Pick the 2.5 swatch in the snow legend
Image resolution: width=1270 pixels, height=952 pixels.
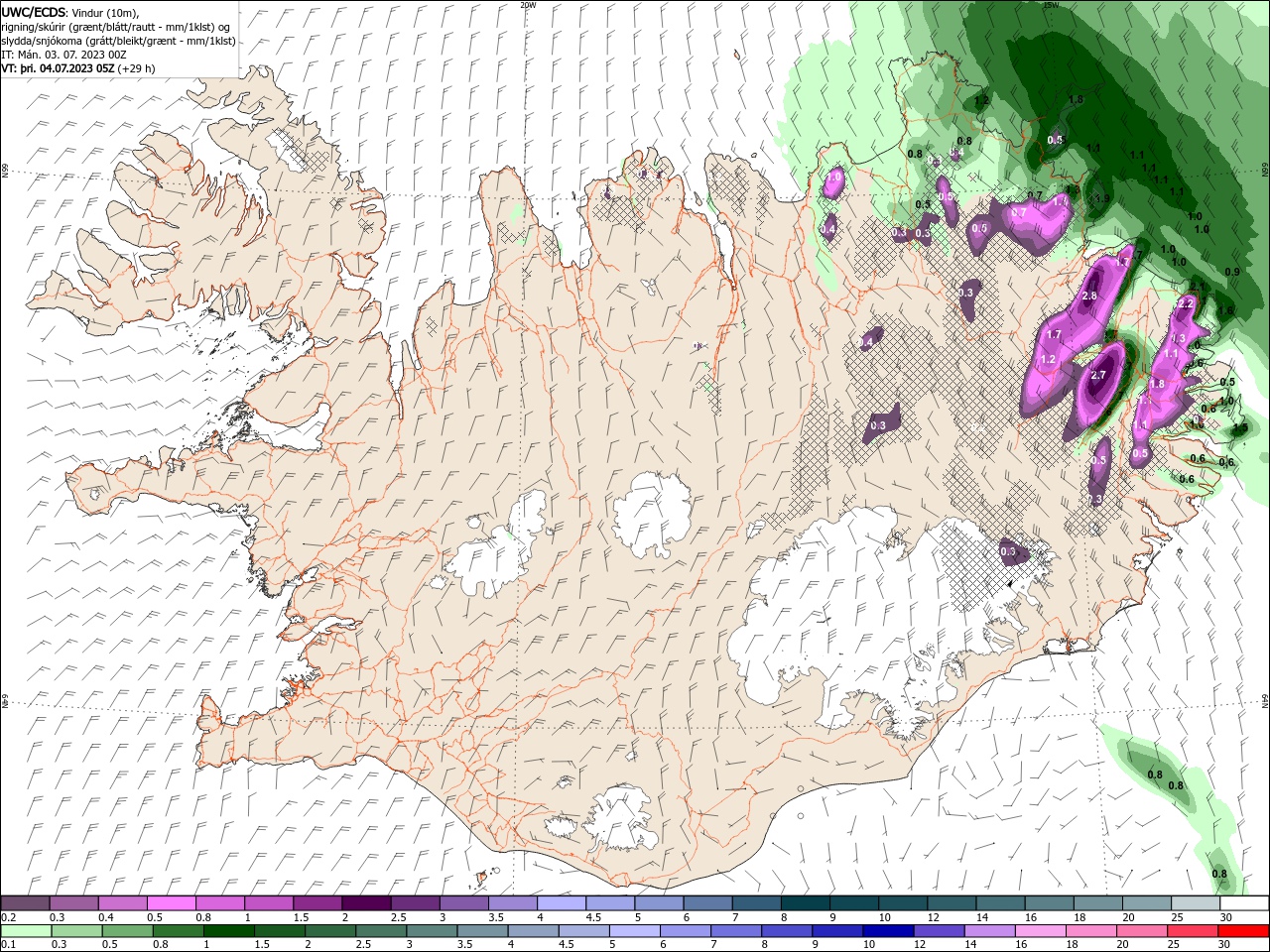(414, 902)
